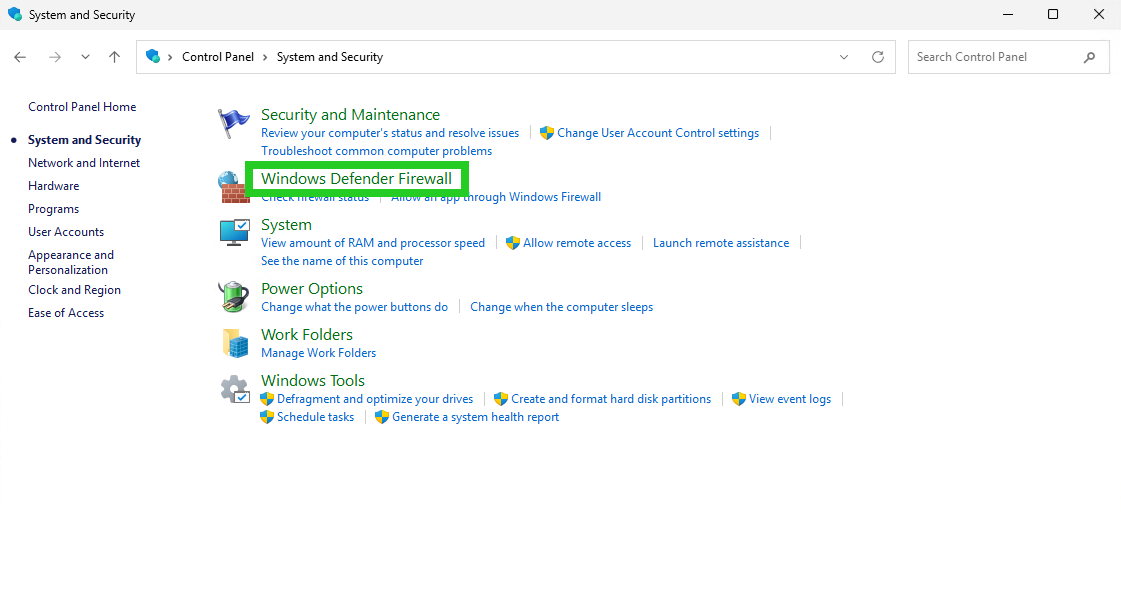Click the Work Folders blue folder icon
This screenshot has height=590, width=1121.
(233, 342)
